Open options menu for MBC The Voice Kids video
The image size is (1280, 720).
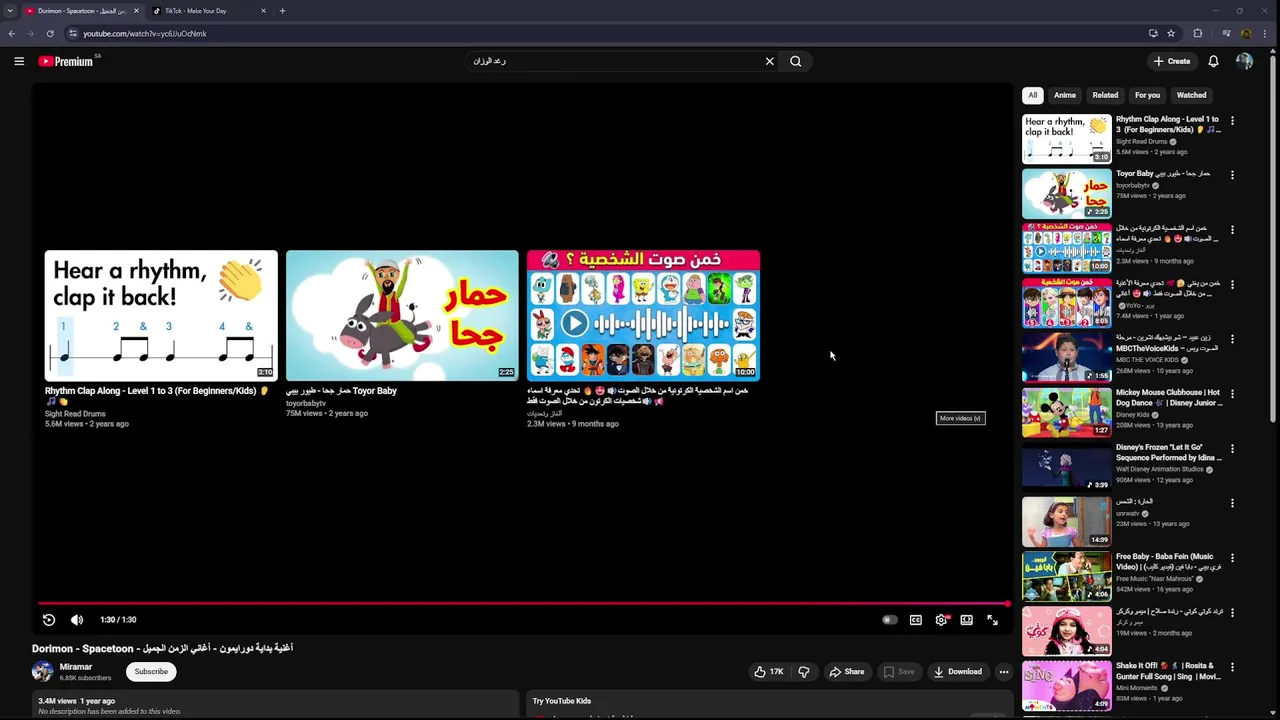[x=1232, y=339]
